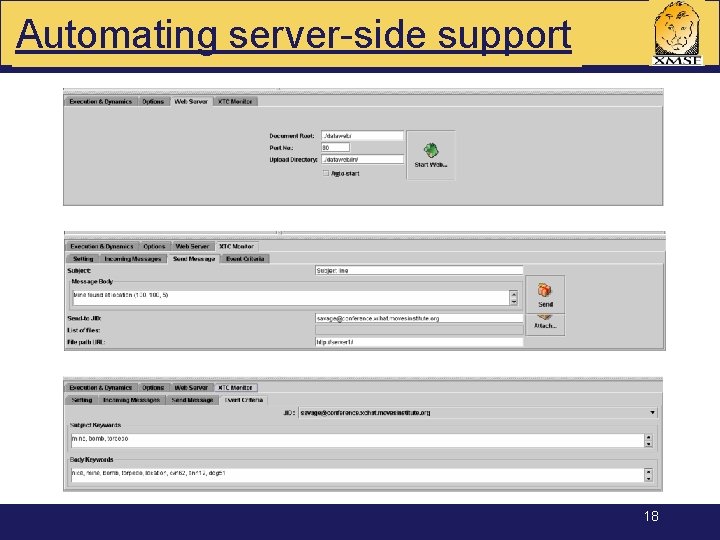Click the List of files field

419,330
